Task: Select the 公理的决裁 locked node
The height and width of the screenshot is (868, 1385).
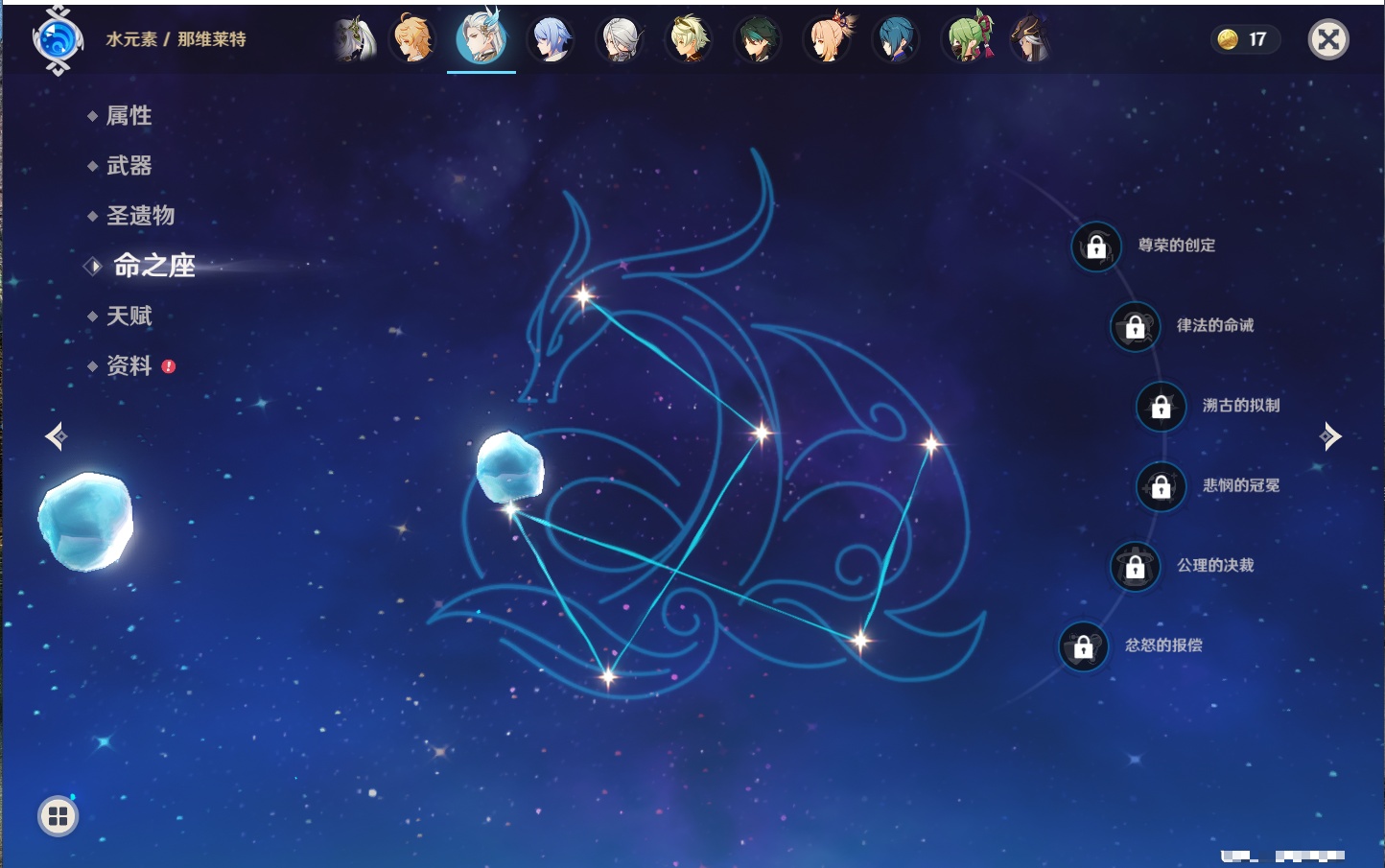Action: click(1135, 566)
